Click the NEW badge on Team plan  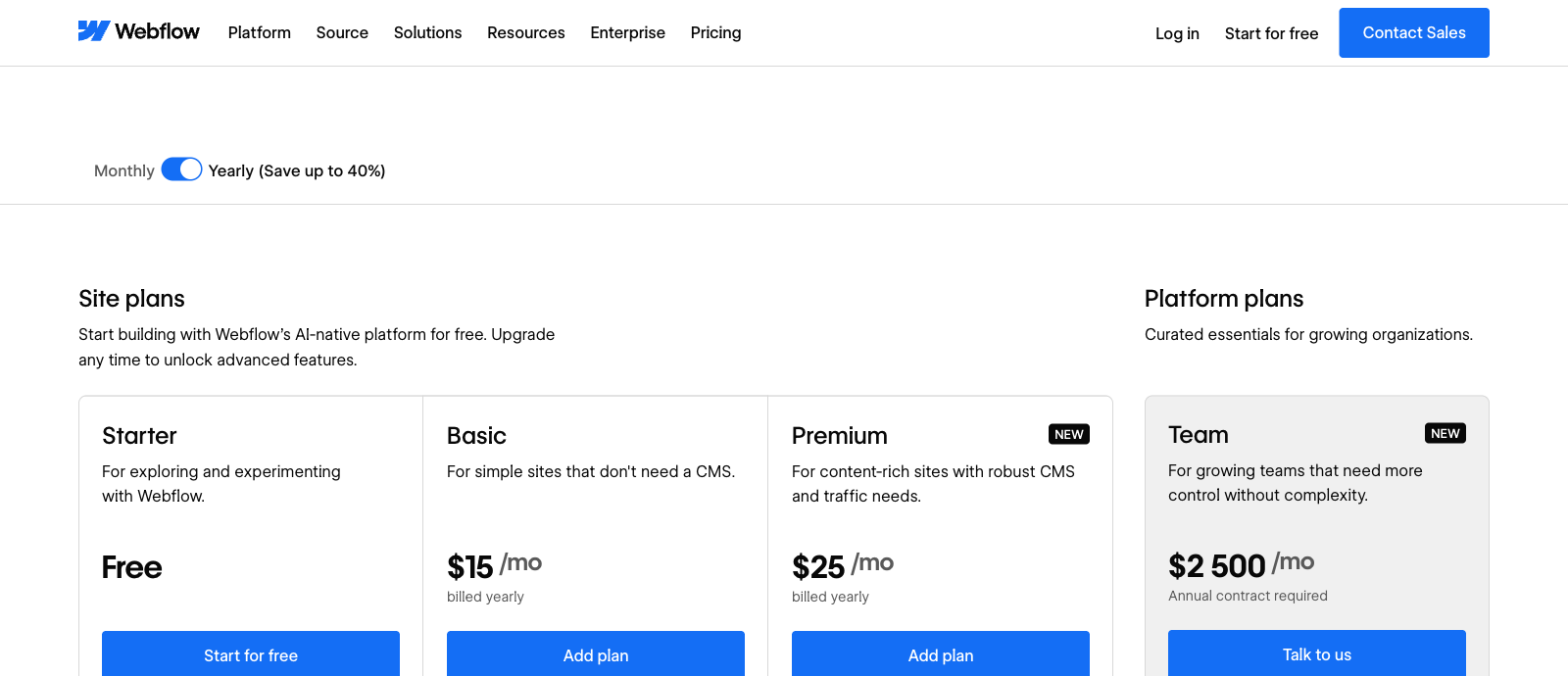pyautogui.click(x=1445, y=433)
